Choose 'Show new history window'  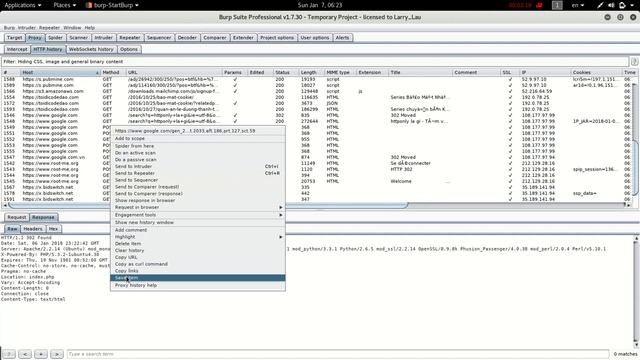coord(198,222)
